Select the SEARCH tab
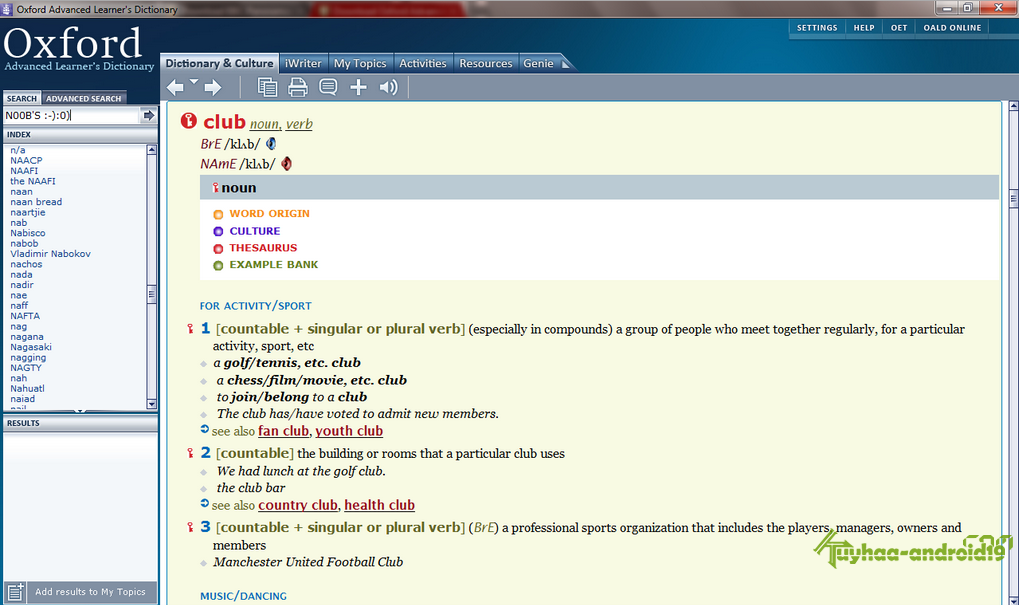Viewport: 1019px width, 605px height. coord(22,99)
